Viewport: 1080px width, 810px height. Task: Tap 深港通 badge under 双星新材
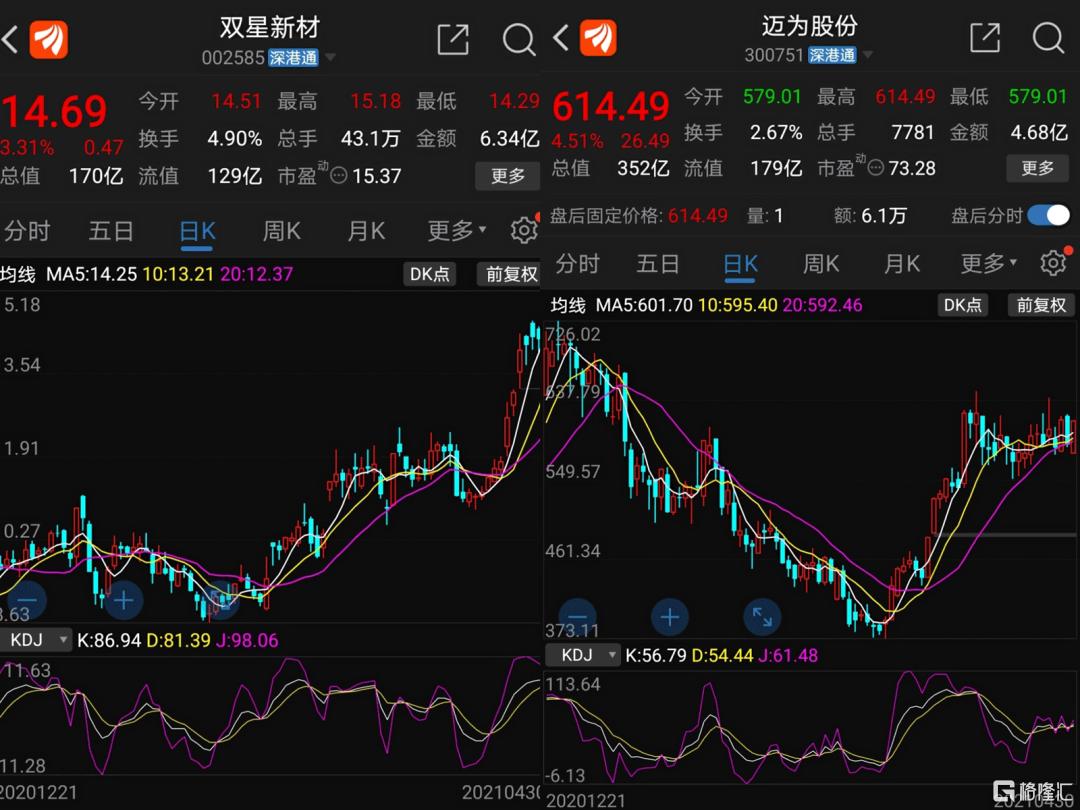[293, 57]
